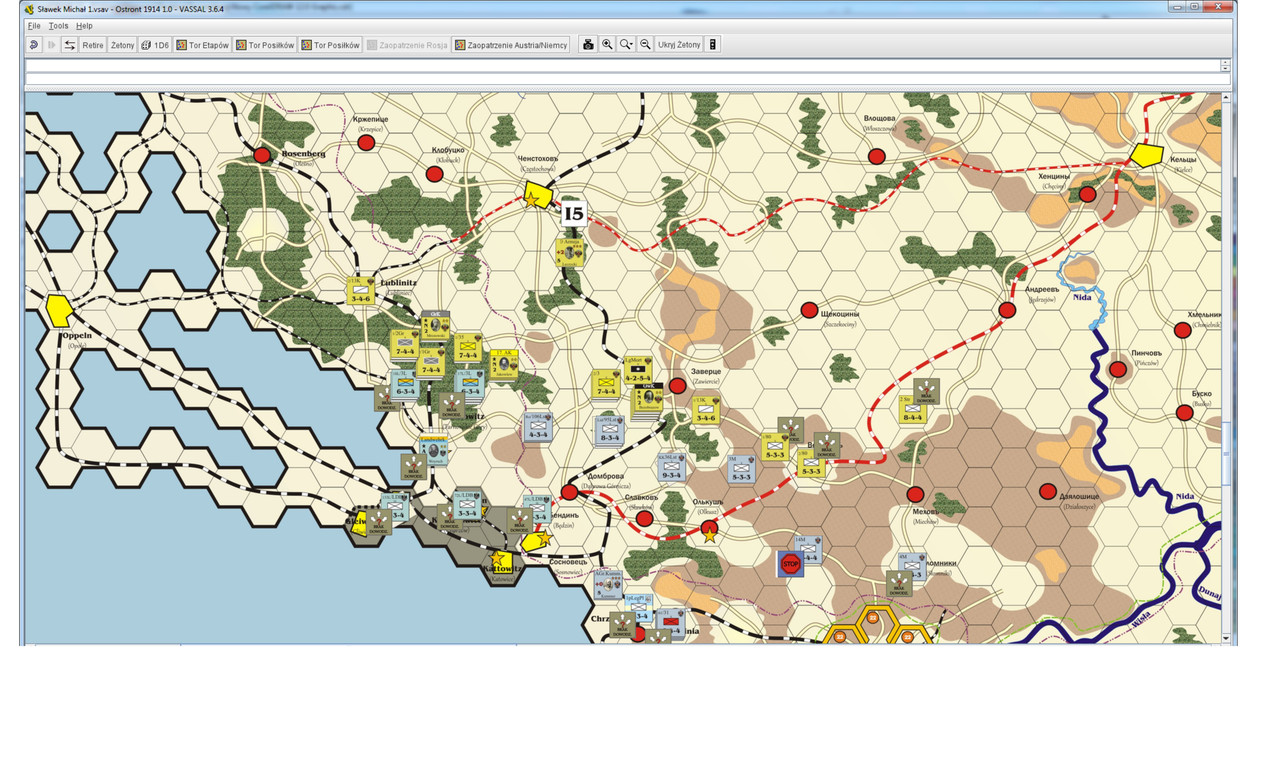Open the zoom level select dropdown
The width and height of the screenshot is (1280, 758).
[x=626, y=45]
